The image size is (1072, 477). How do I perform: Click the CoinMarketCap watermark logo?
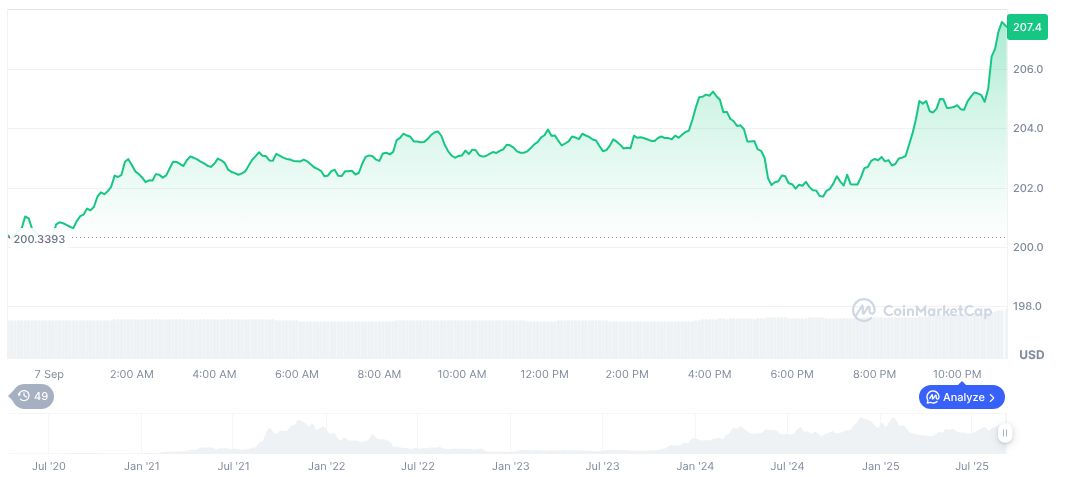click(x=921, y=311)
